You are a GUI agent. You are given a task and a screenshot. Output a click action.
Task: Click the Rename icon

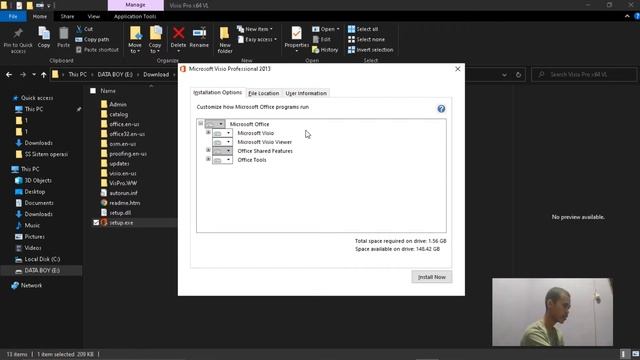pos(199,33)
